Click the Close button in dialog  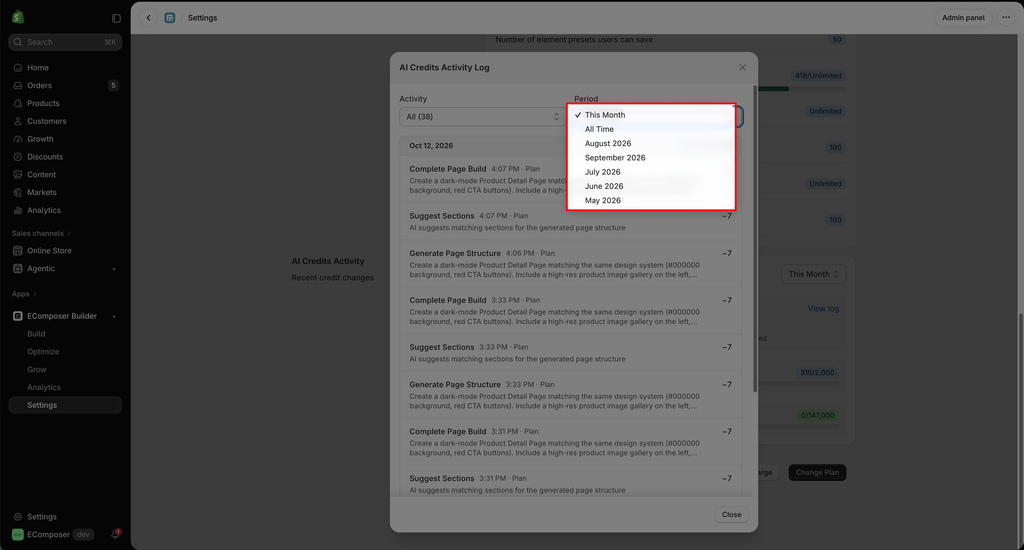(x=731, y=515)
